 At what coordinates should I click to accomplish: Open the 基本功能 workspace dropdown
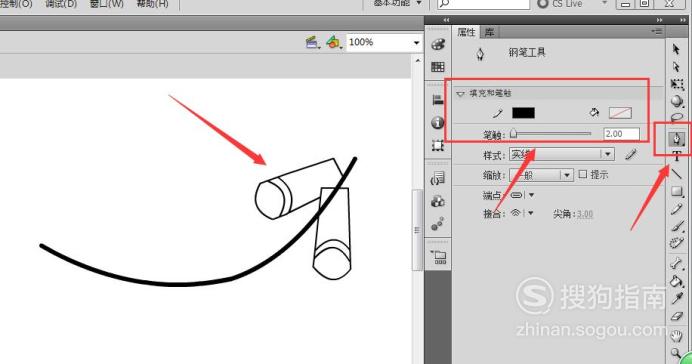click(x=398, y=4)
